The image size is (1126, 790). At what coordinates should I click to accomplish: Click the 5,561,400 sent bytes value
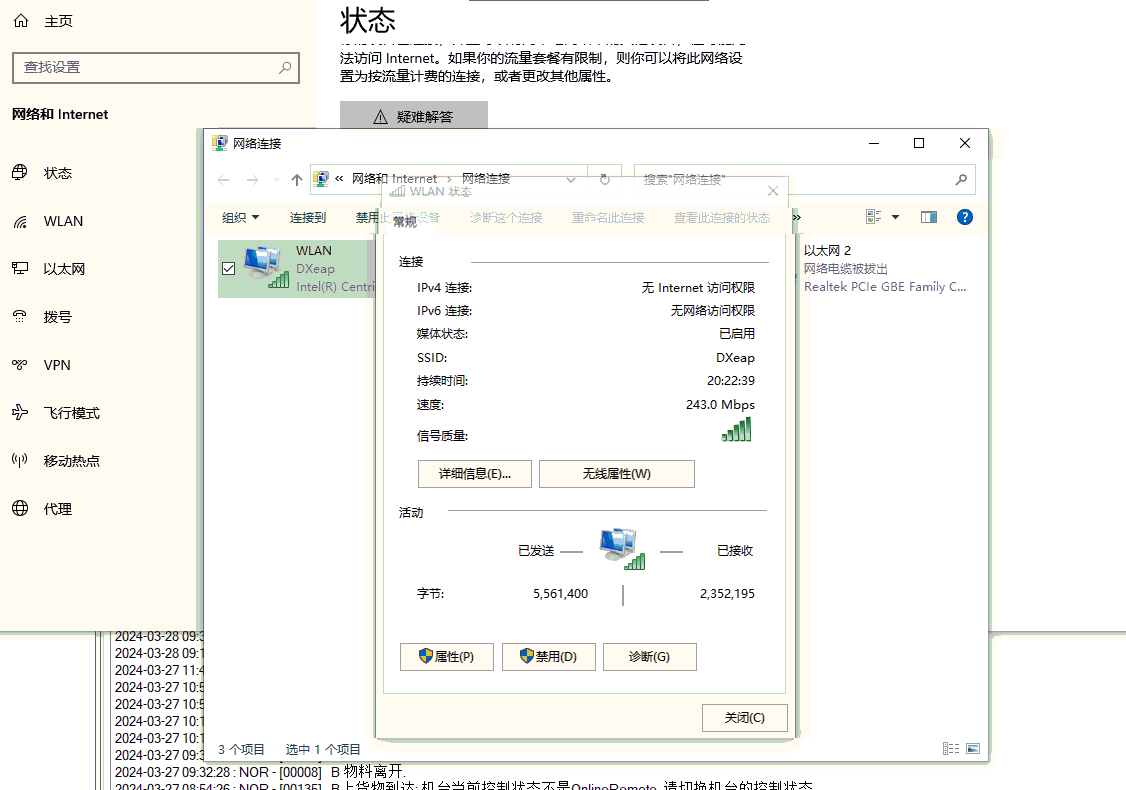pyautogui.click(x=560, y=594)
